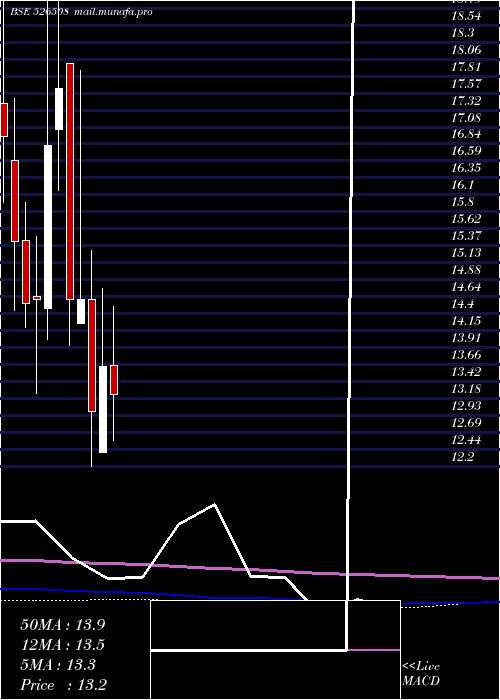
Task: Select the 15.62 price axis label
Action: click(466, 219)
